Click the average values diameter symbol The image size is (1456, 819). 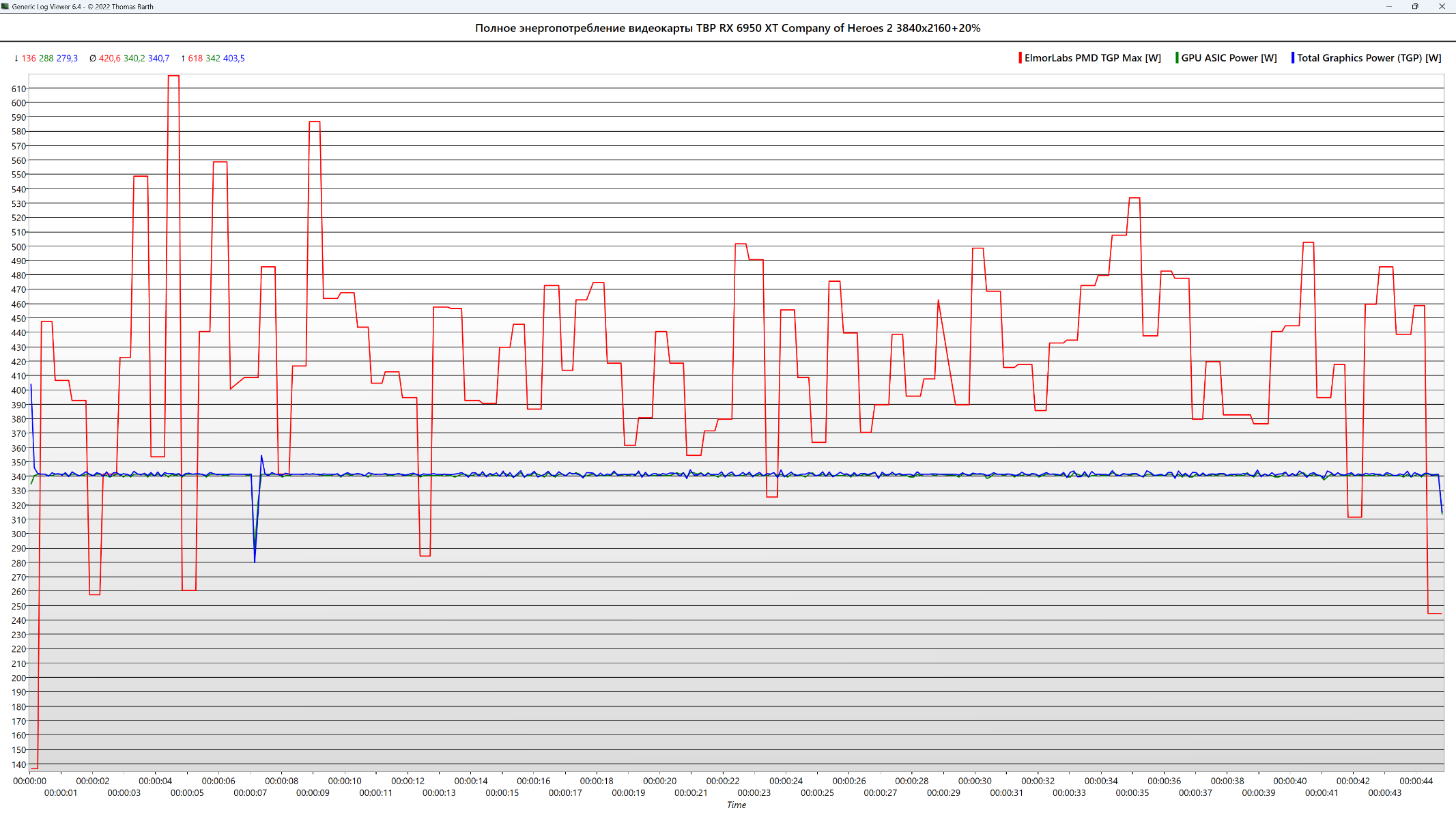pos(93,58)
